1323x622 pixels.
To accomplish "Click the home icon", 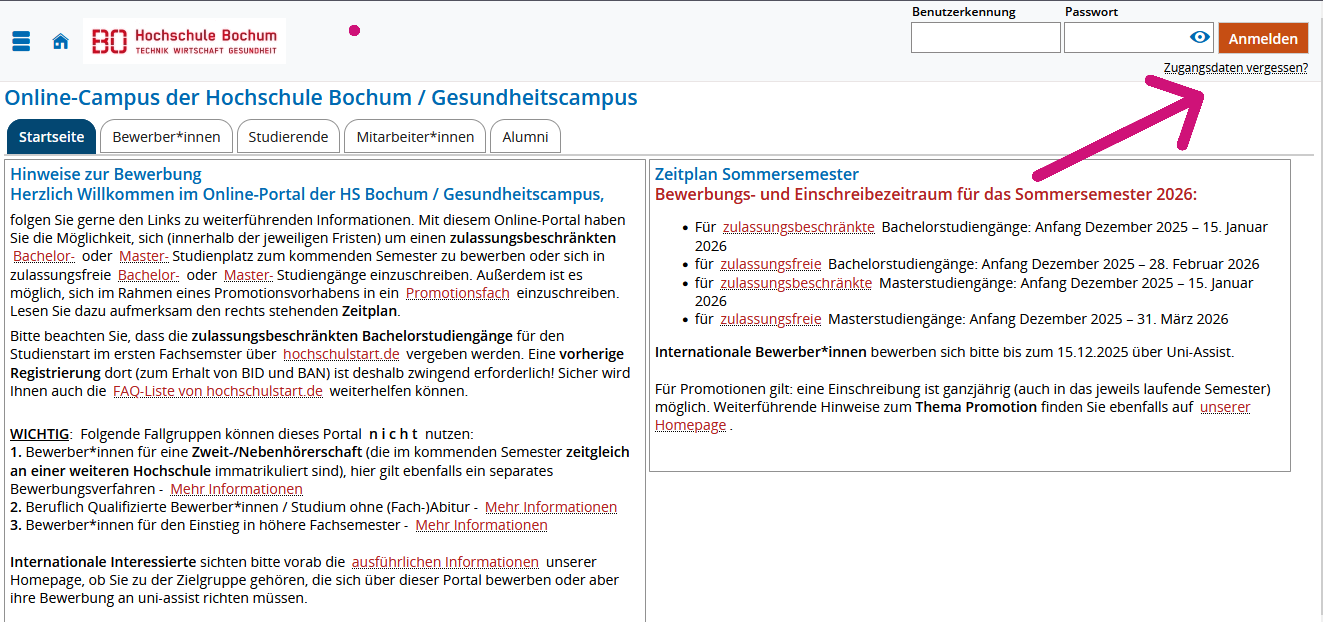I will pyautogui.click(x=61, y=41).
